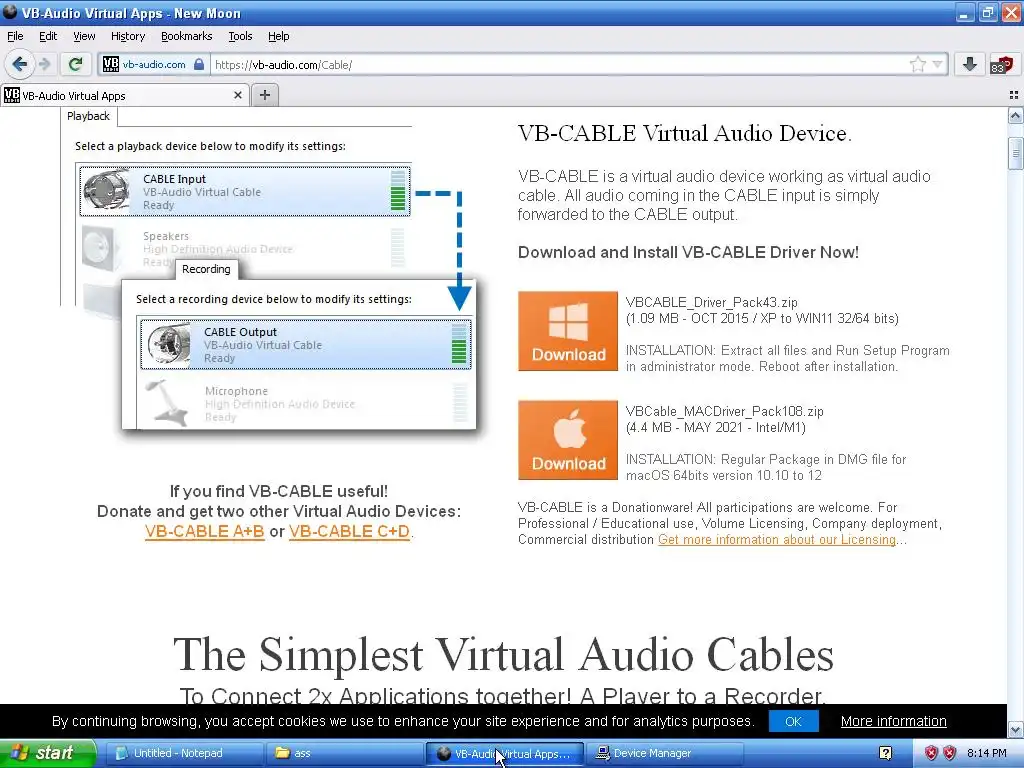1024x768 pixels.
Task: Click the red extension icon showing 83
Action: (x=1000, y=65)
